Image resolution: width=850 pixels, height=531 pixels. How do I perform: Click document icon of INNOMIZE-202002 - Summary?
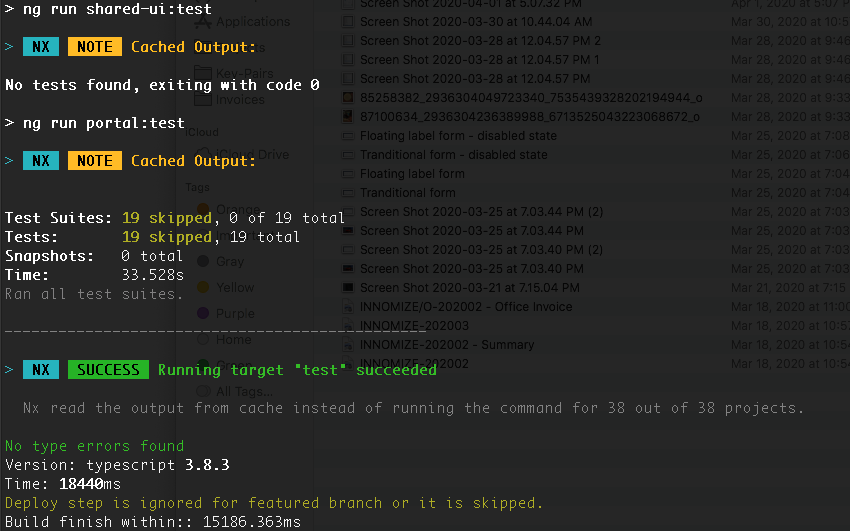click(x=348, y=345)
